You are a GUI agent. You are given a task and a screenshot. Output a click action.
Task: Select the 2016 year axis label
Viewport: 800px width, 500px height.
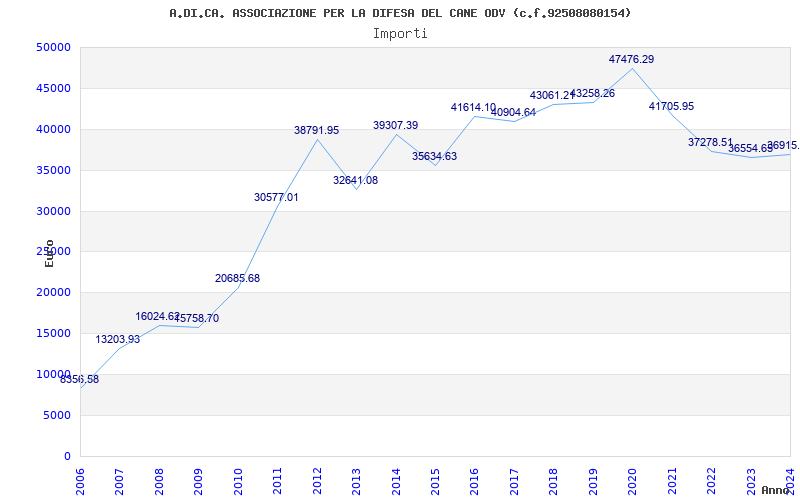(x=475, y=482)
